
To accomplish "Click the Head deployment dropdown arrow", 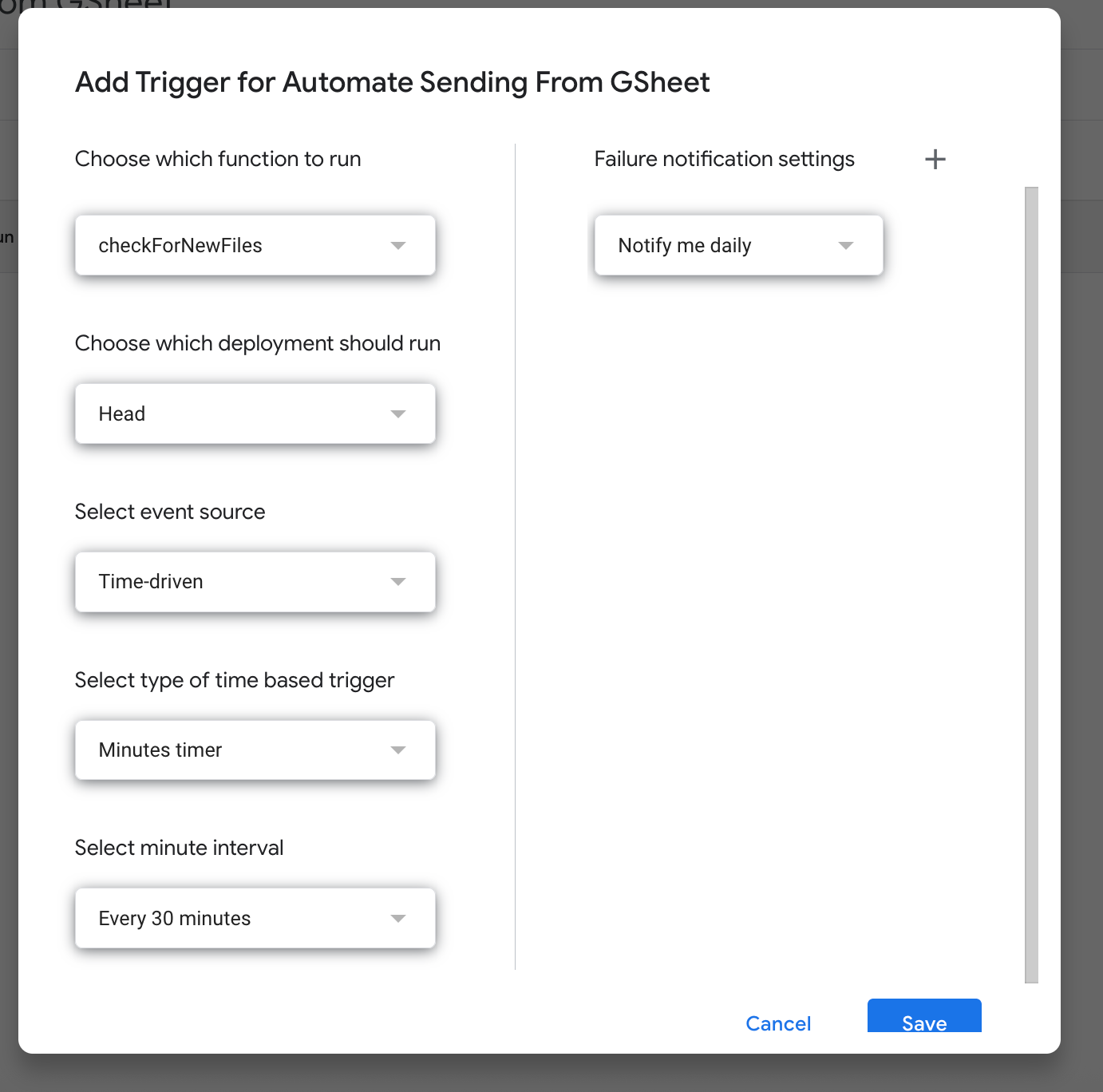I will (398, 413).
